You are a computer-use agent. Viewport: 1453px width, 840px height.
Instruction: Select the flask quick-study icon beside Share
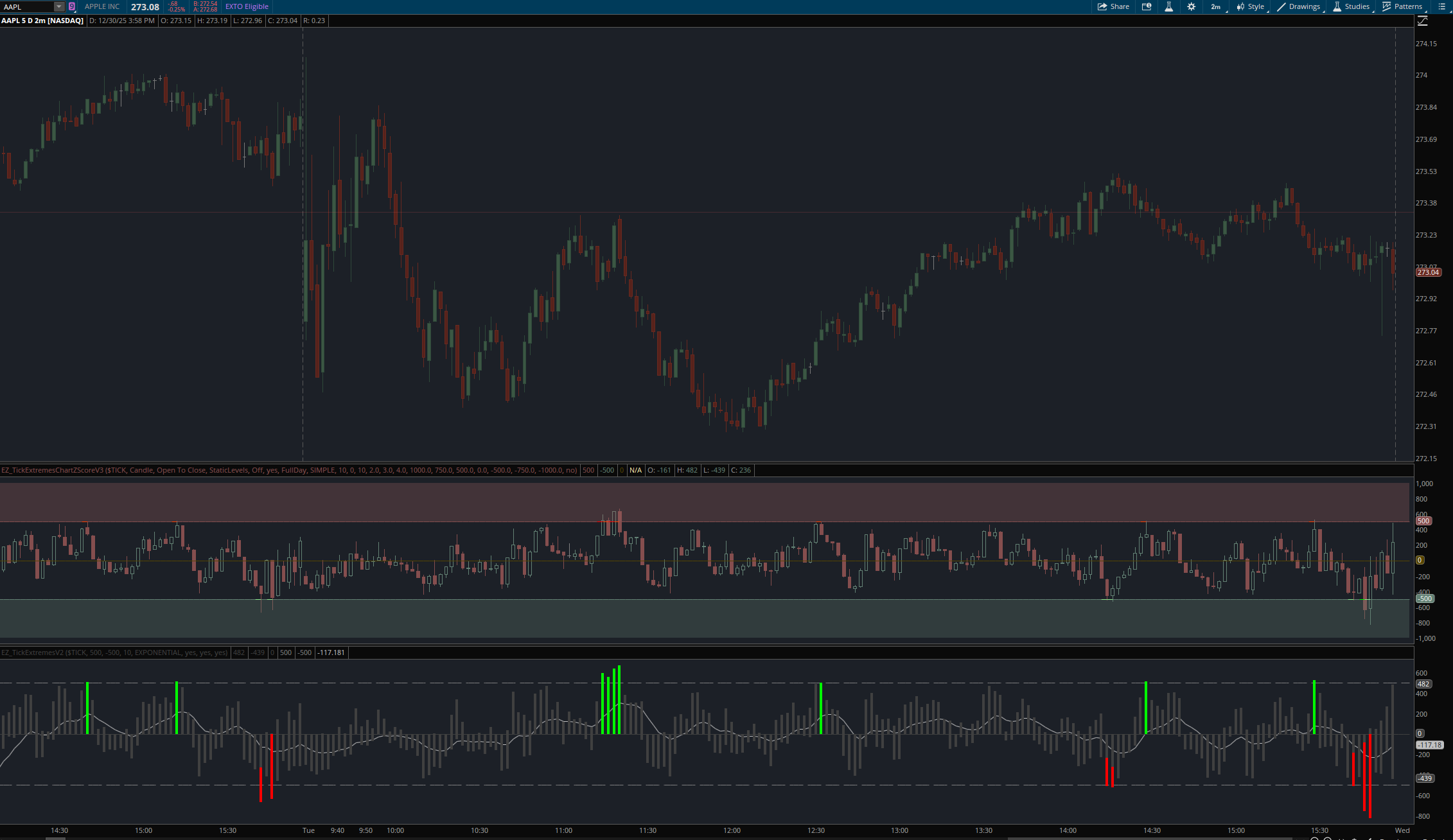pos(1170,6)
